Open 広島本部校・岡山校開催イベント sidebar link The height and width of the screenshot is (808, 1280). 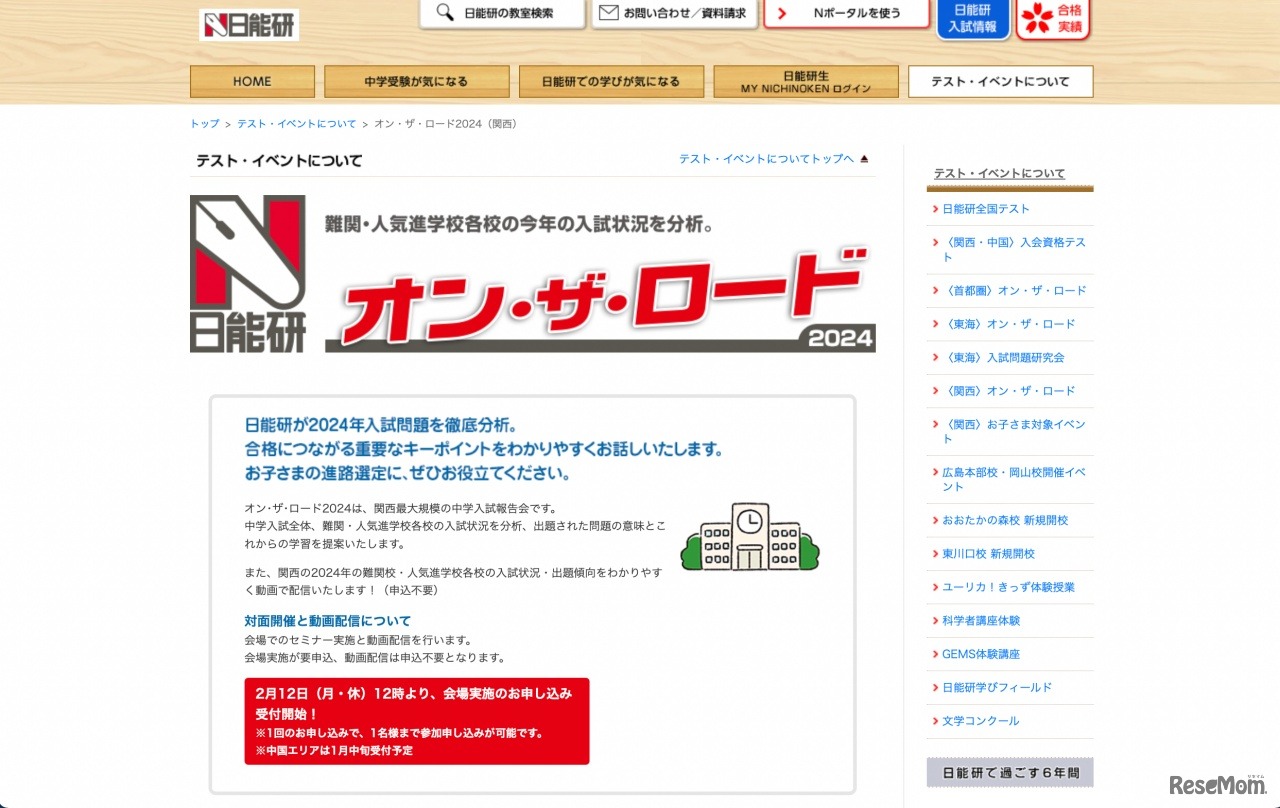click(1014, 480)
